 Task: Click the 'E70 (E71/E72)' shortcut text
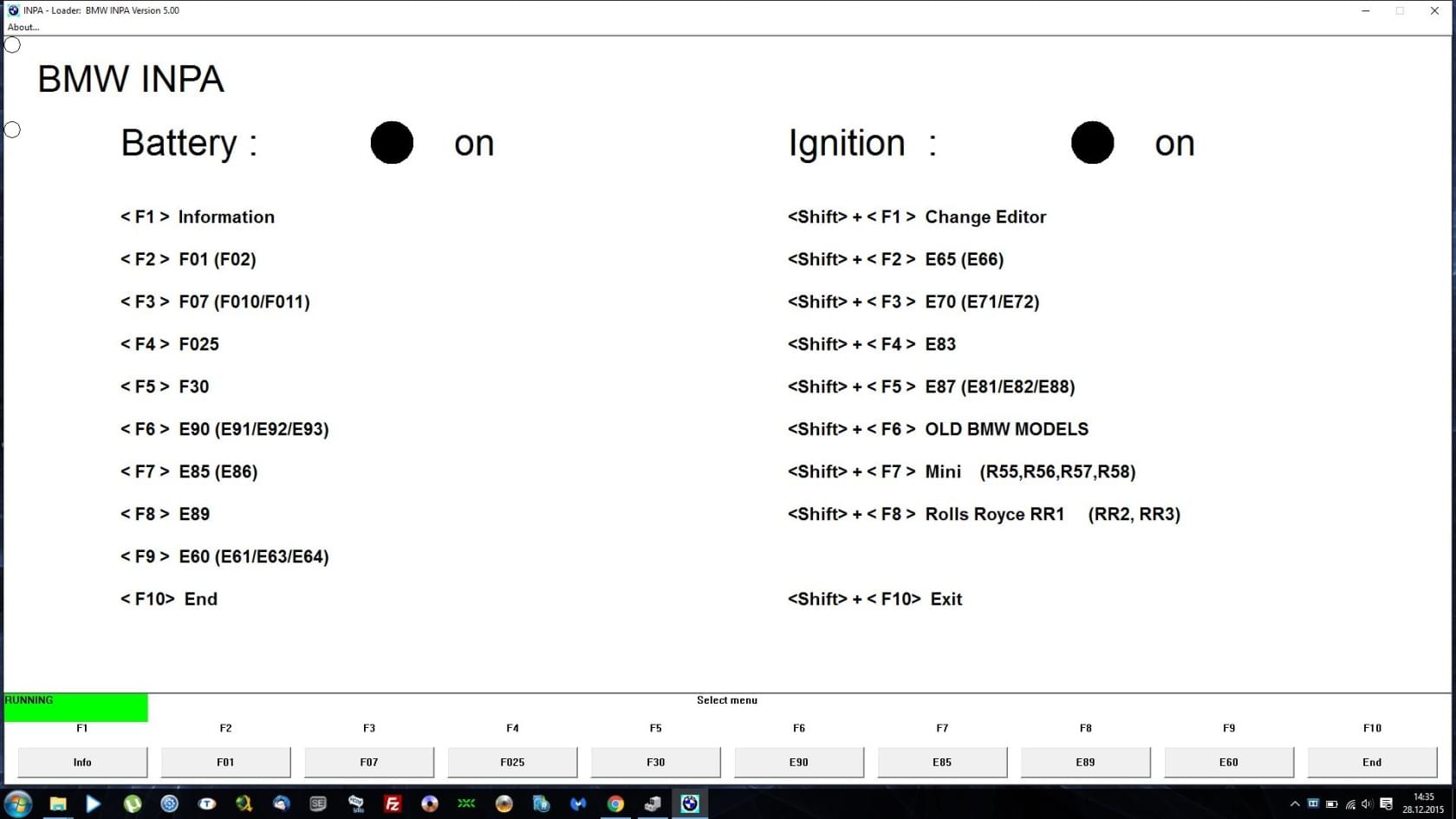coord(982,302)
